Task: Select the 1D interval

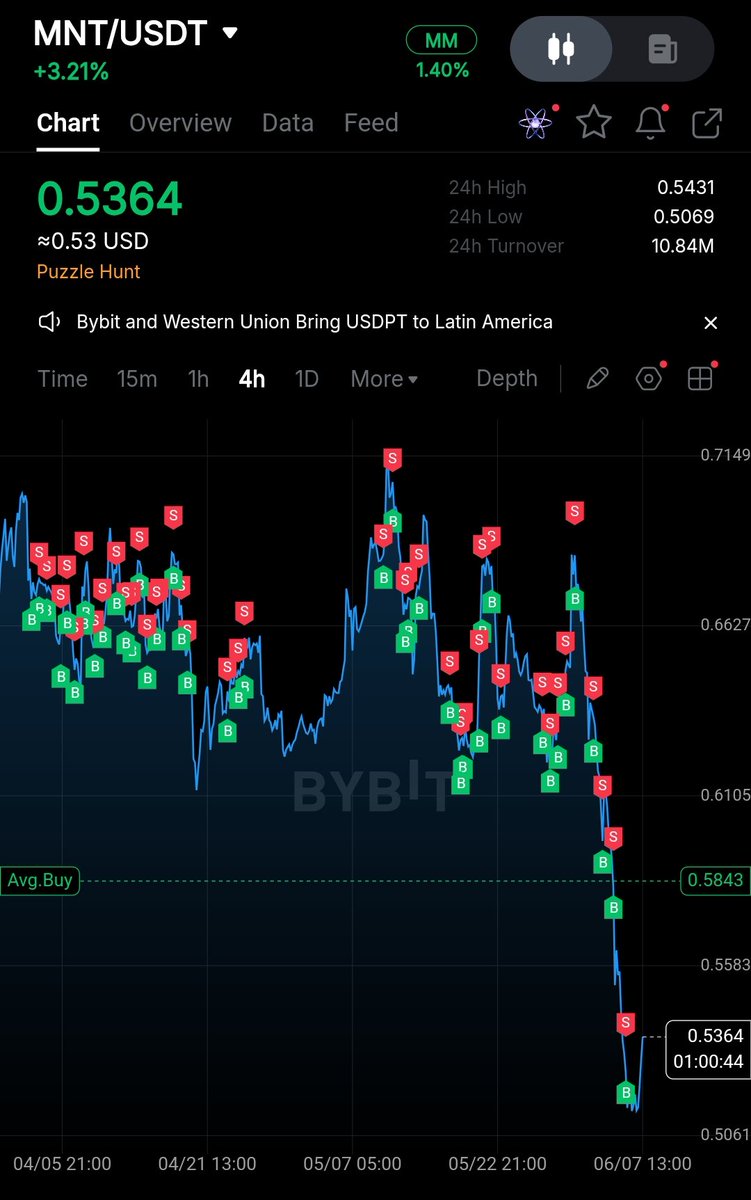Action: coord(307,379)
